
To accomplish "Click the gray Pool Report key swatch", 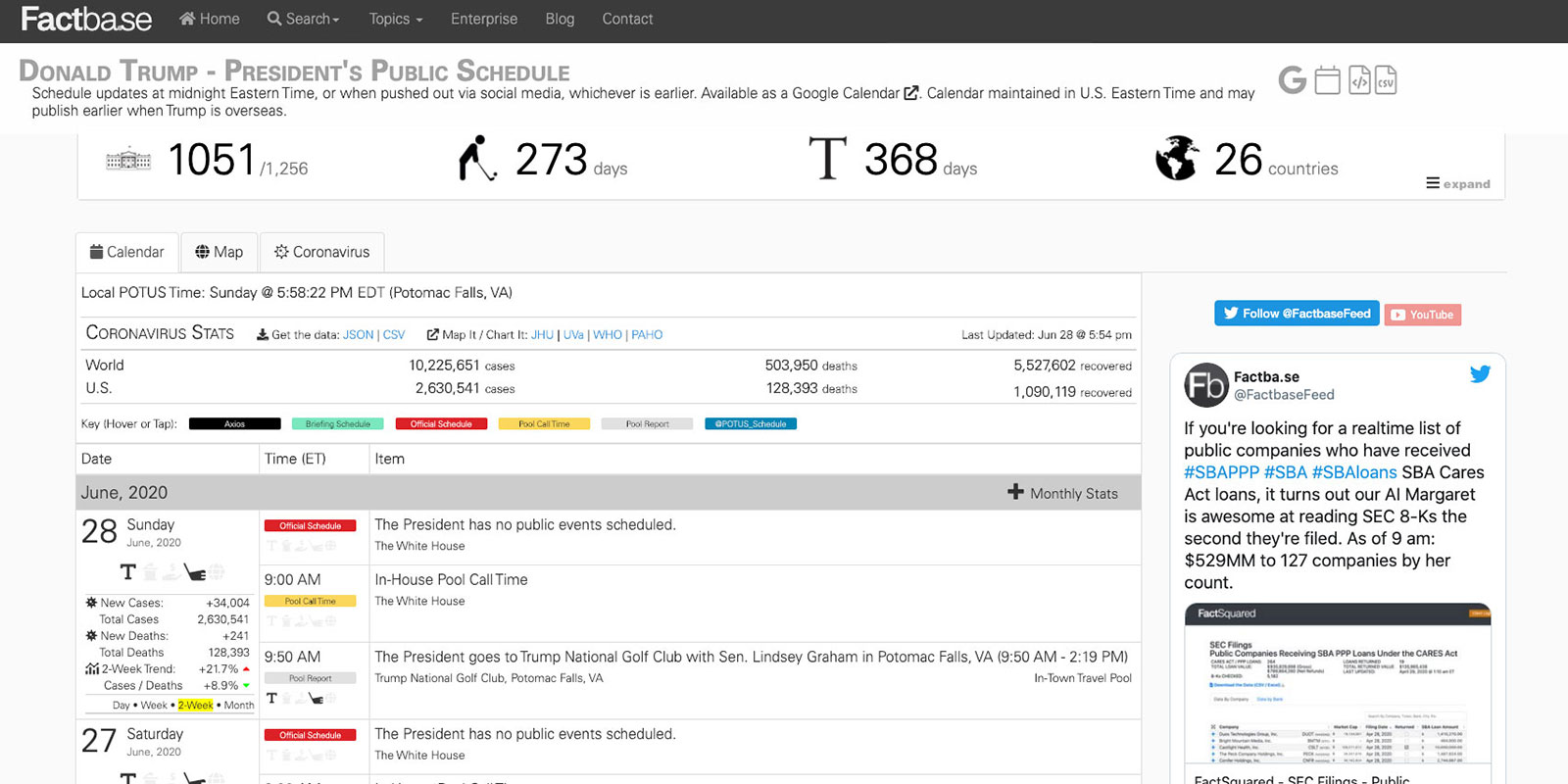I will click(x=647, y=424).
